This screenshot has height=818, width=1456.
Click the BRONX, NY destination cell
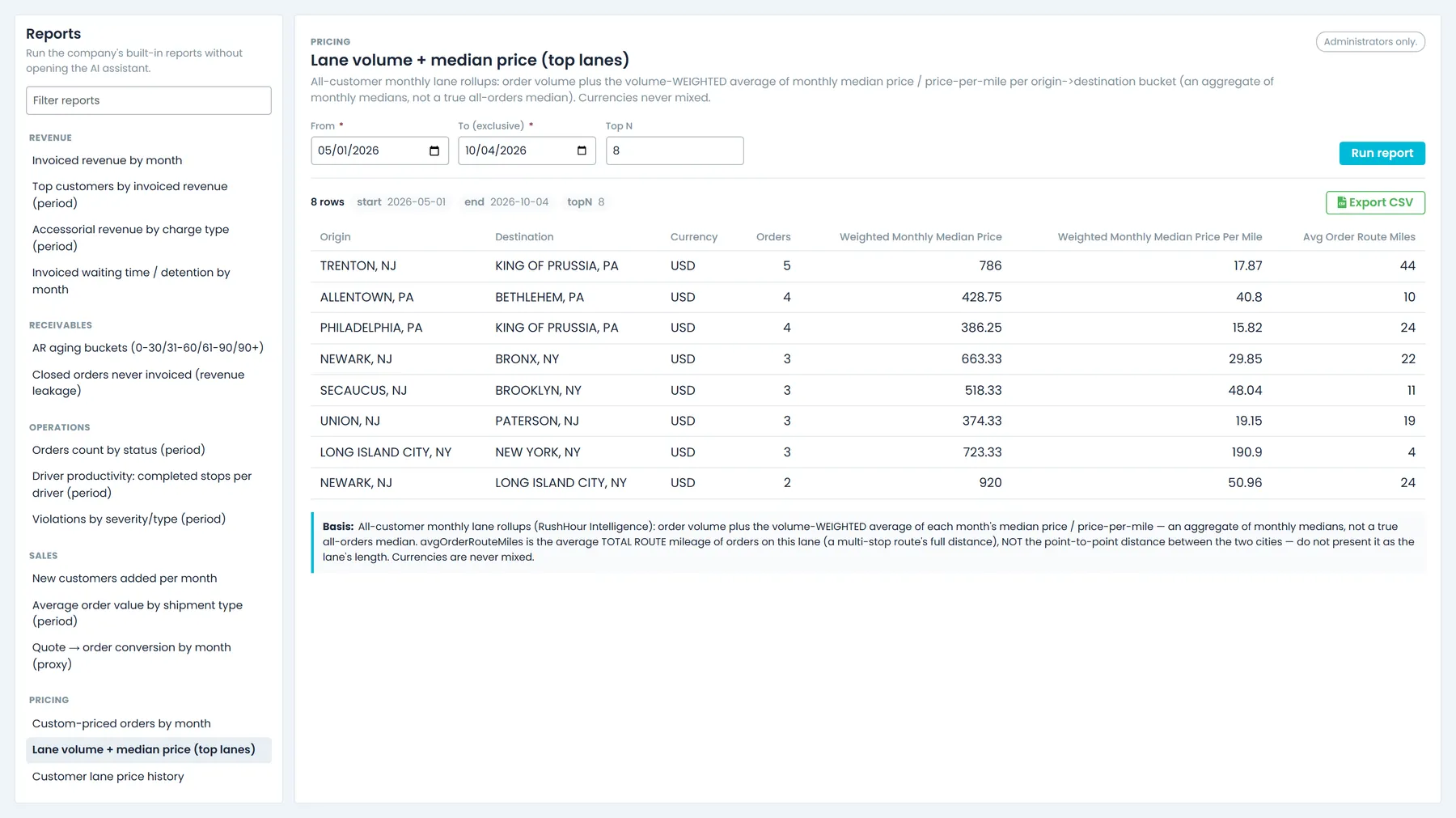[527, 359]
